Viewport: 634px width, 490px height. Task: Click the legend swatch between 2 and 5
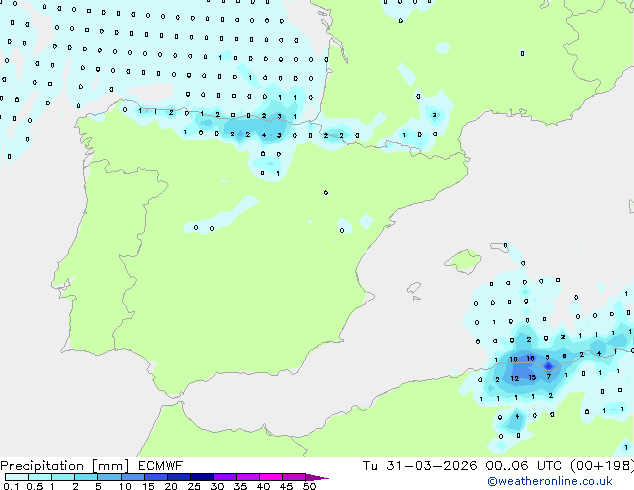(x=86, y=477)
